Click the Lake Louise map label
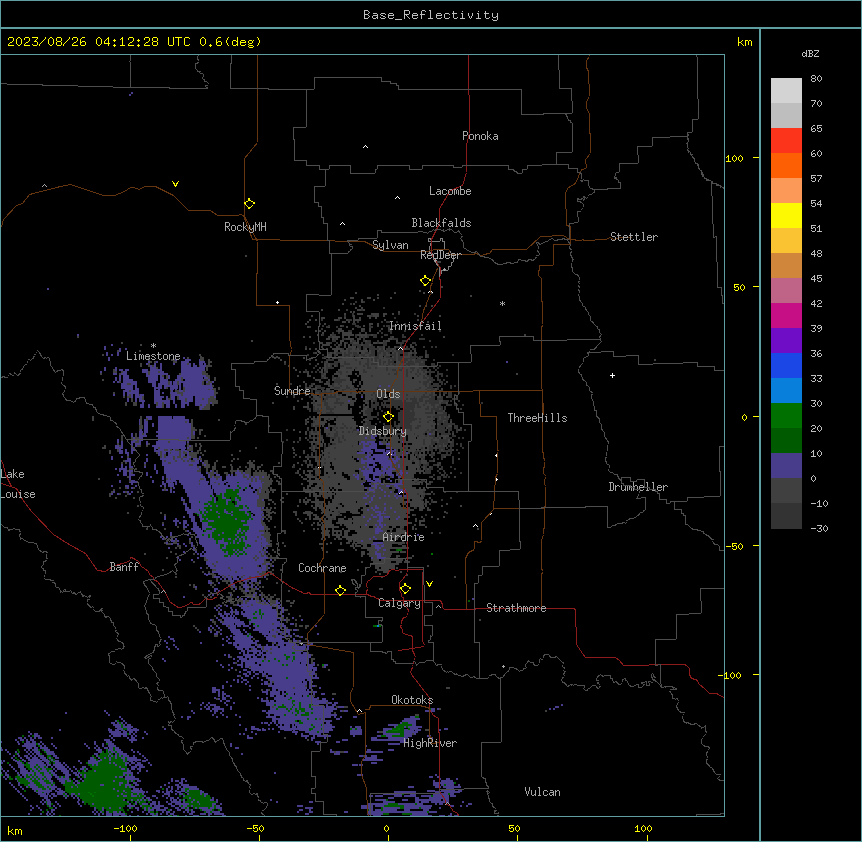Screen dimensions: 862x842 (x=18, y=484)
